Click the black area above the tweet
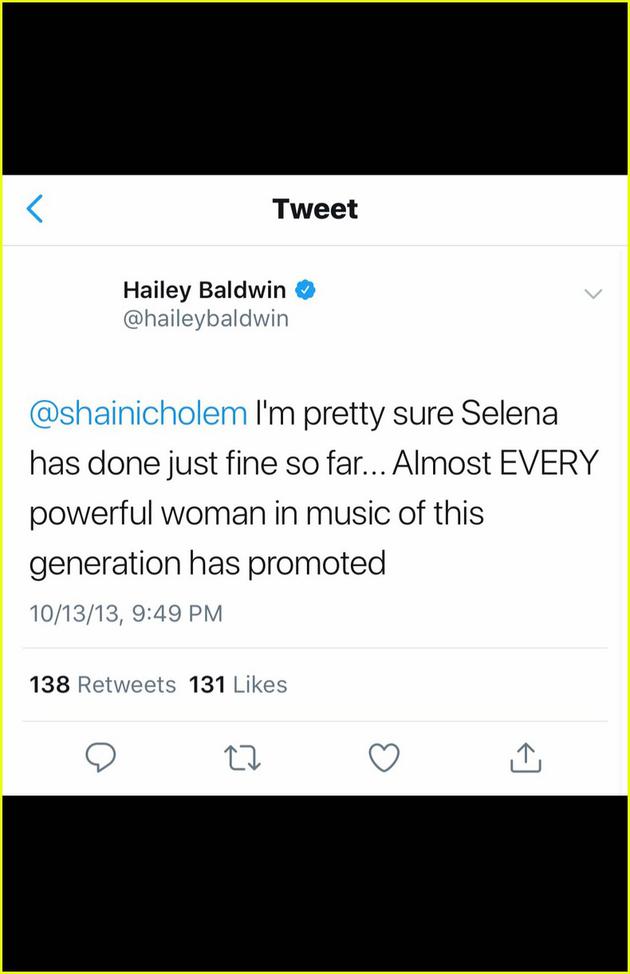The height and width of the screenshot is (974, 630). click(315, 88)
